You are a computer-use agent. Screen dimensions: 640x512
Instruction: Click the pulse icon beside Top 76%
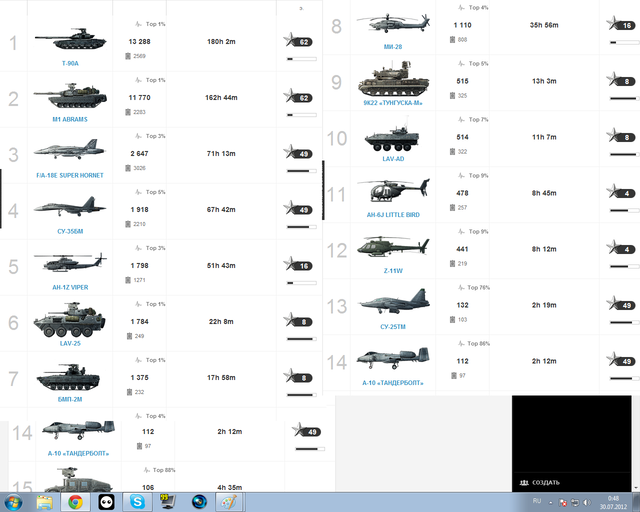461,287
